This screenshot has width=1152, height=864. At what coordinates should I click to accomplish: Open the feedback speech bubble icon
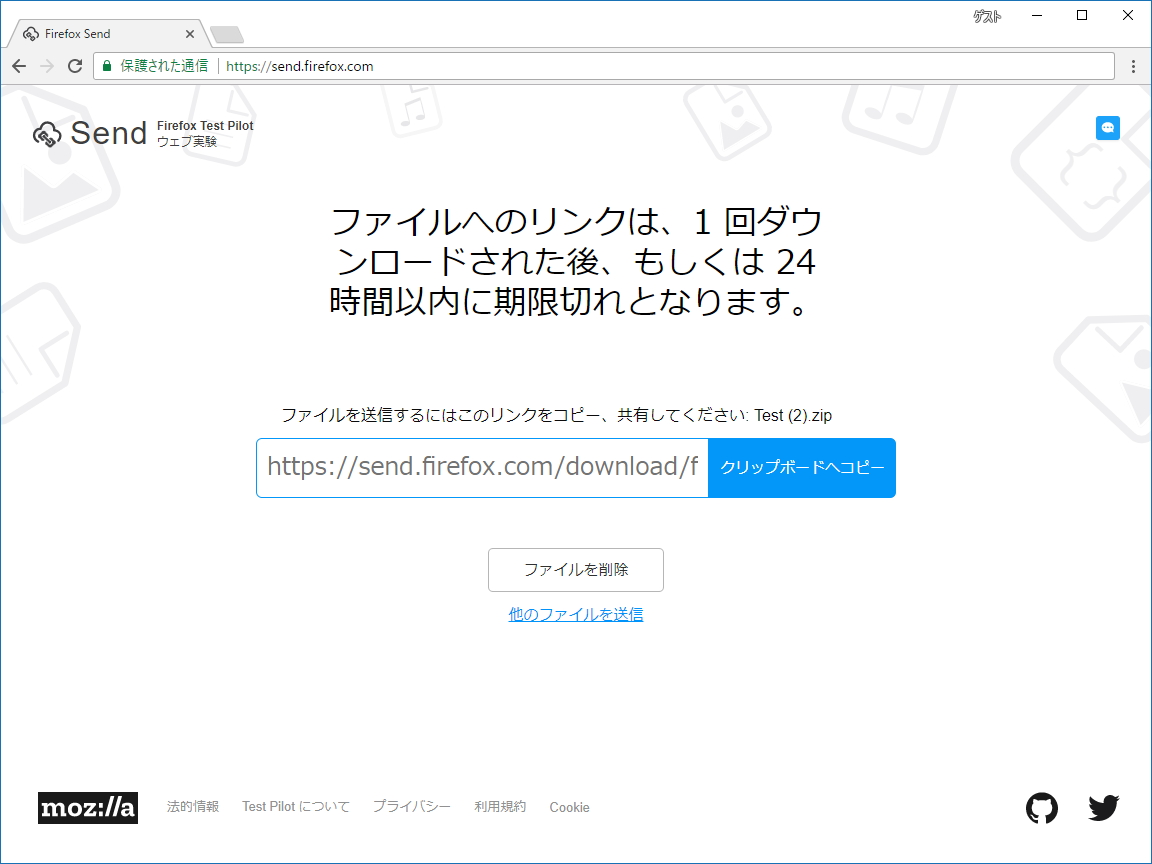tap(1107, 128)
